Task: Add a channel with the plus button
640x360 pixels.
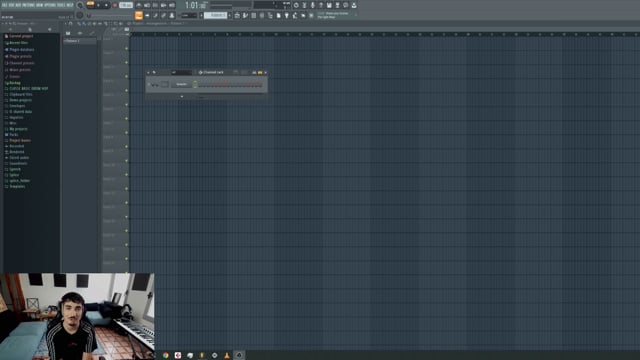Action: coord(182,97)
